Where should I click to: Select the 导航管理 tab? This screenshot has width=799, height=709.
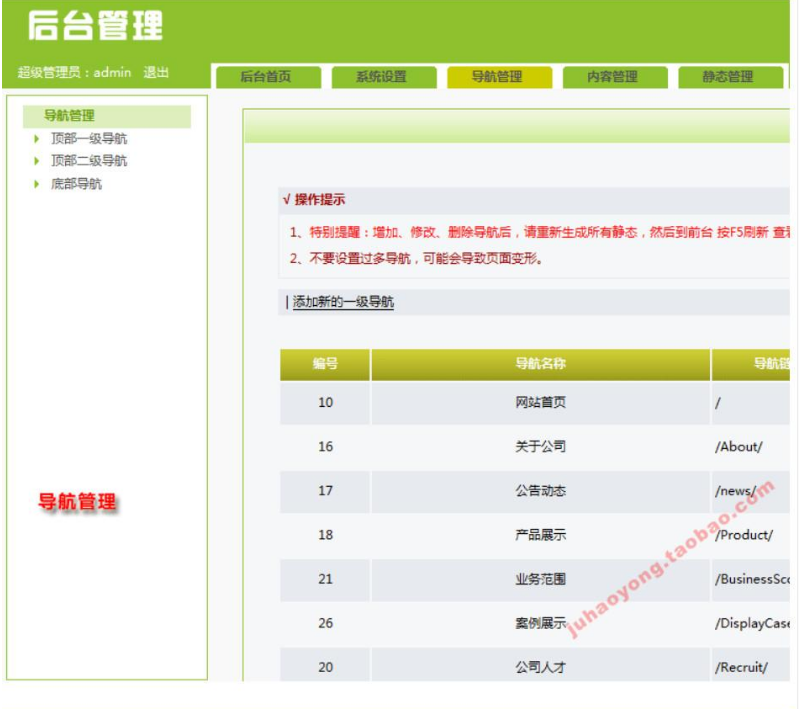click(498, 77)
